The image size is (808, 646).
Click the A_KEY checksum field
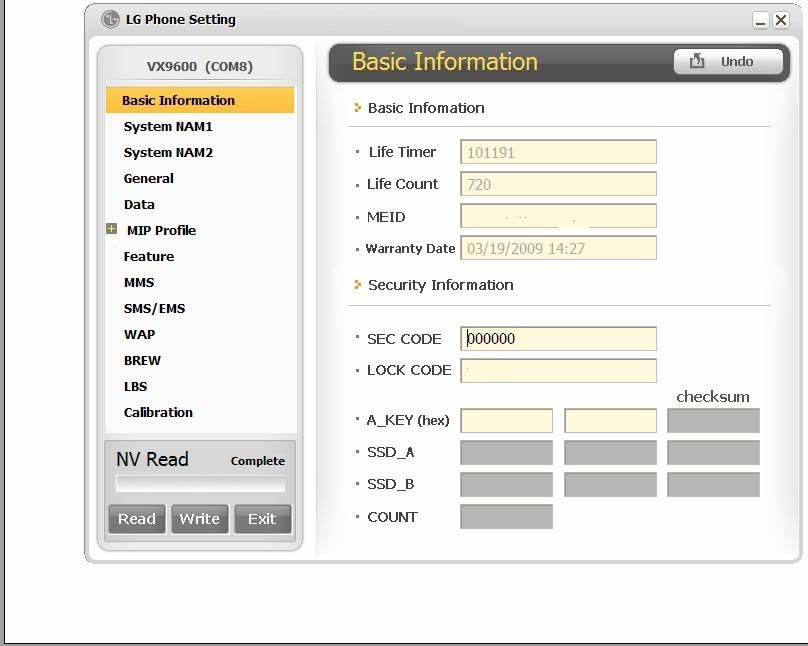click(713, 421)
